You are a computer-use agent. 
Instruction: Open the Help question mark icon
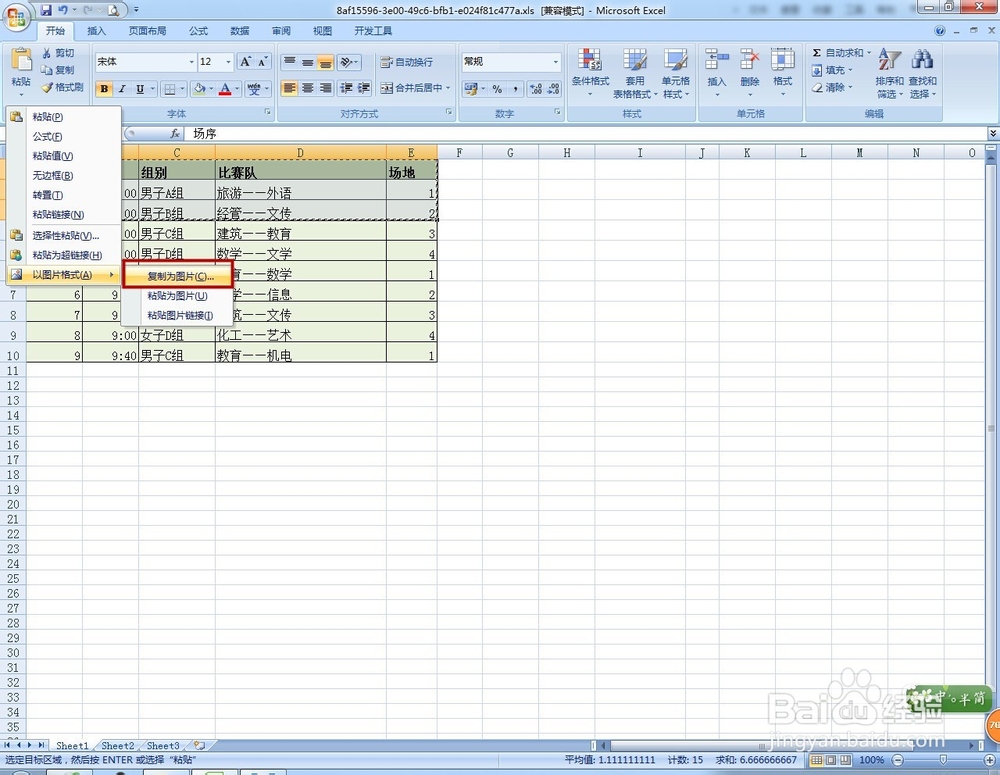(939, 31)
